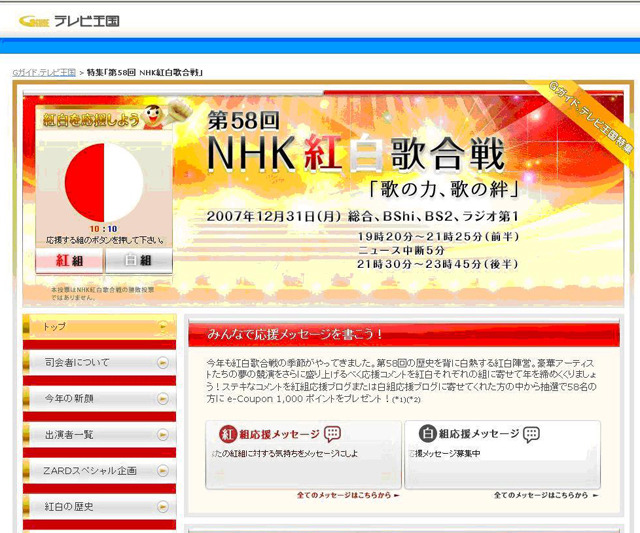640x533 pixels.
Task: Open 今年の新顔 menu item
Action: click(100, 398)
